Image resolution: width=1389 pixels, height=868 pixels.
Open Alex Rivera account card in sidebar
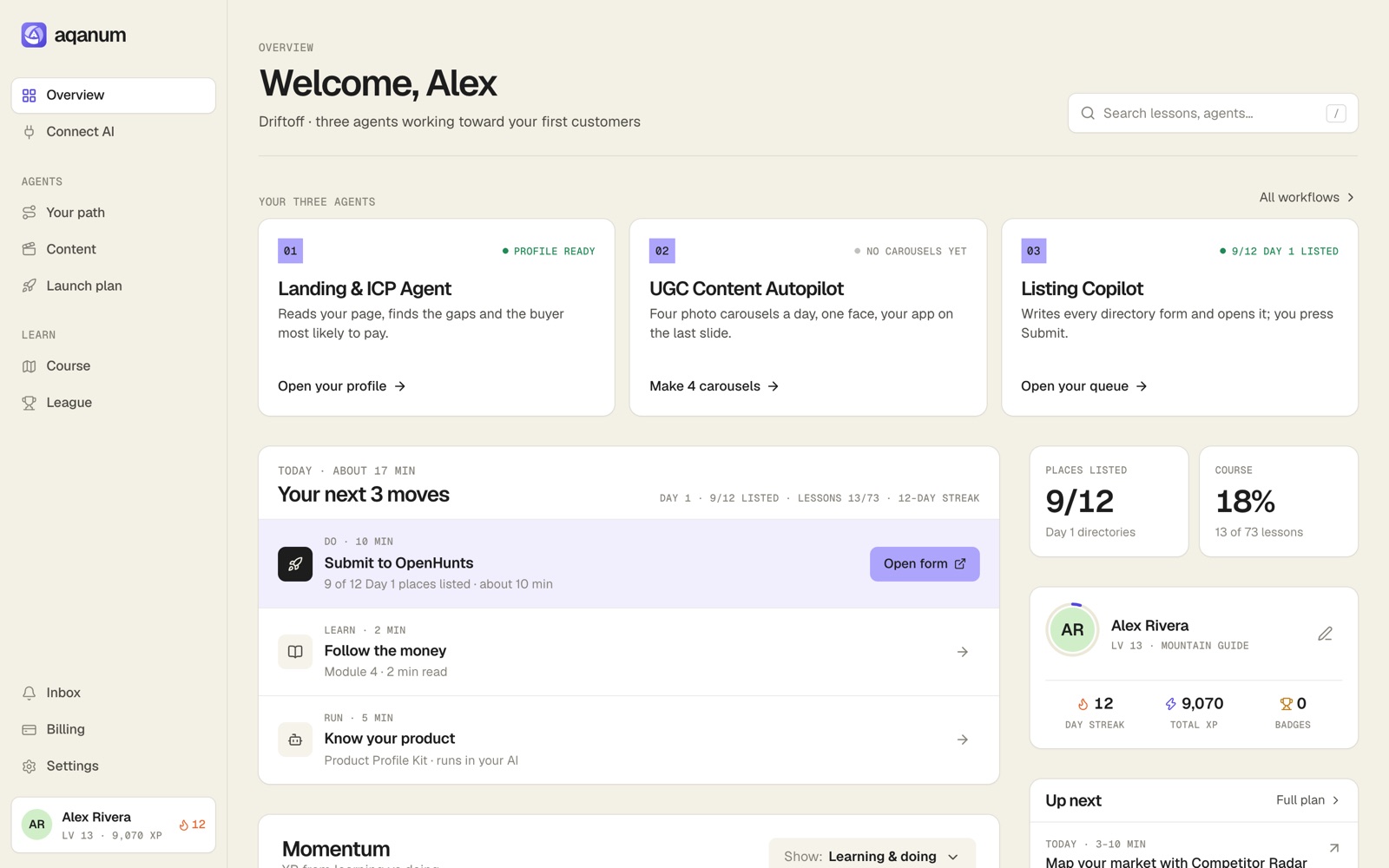(113, 825)
